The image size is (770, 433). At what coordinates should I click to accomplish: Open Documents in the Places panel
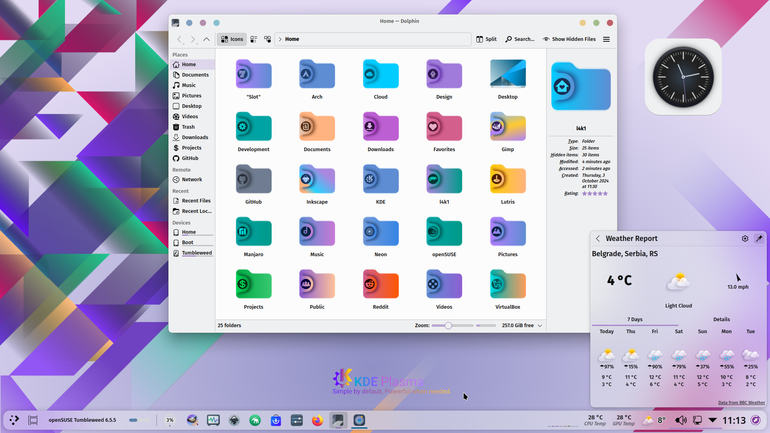(192, 75)
